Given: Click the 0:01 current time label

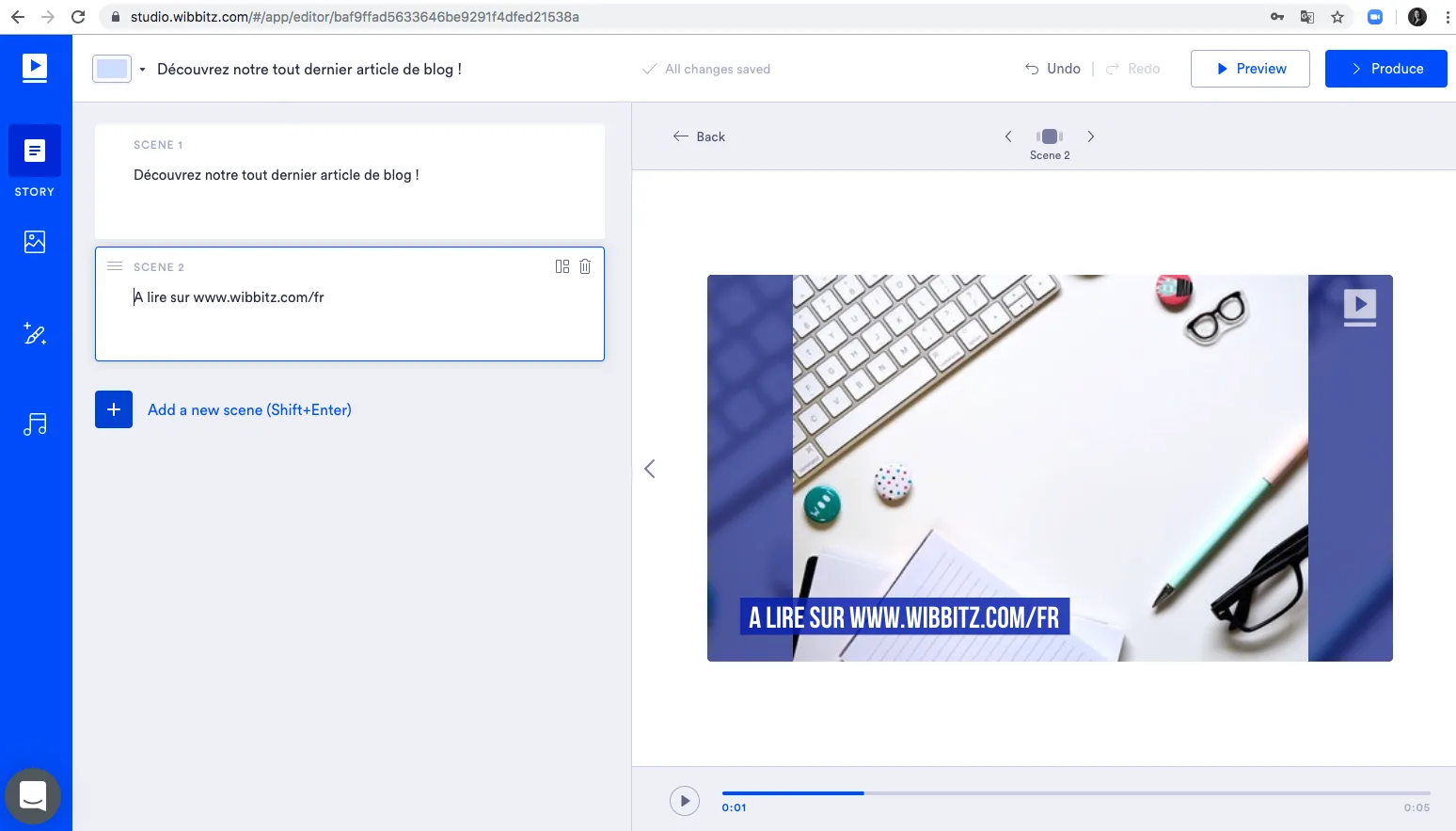Looking at the screenshot, I should pos(735,807).
